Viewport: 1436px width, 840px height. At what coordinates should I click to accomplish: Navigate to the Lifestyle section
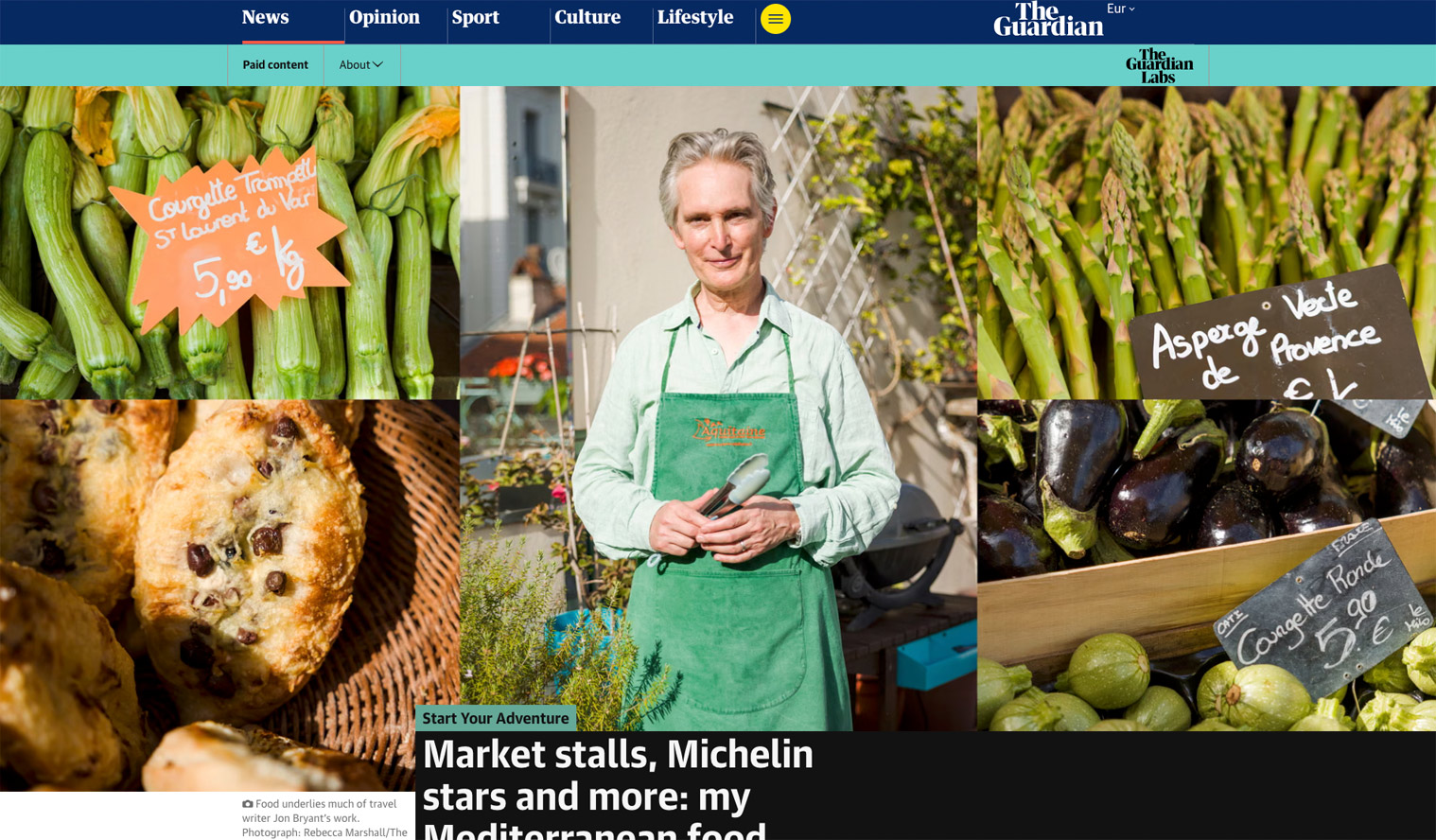pos(695,17)
